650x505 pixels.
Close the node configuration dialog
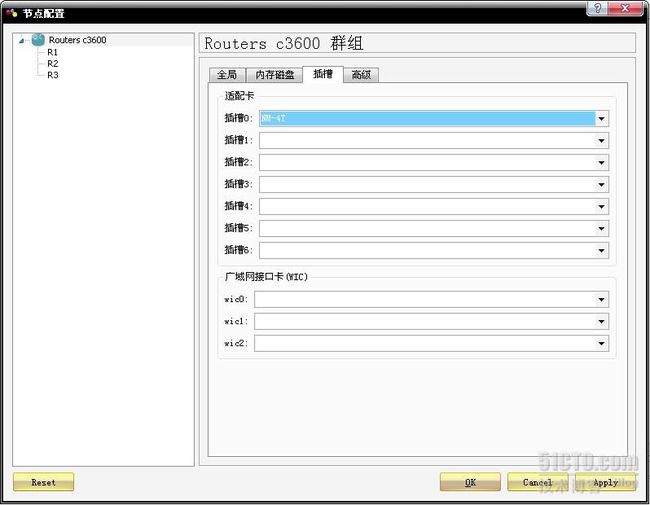[x=626, y=8]
